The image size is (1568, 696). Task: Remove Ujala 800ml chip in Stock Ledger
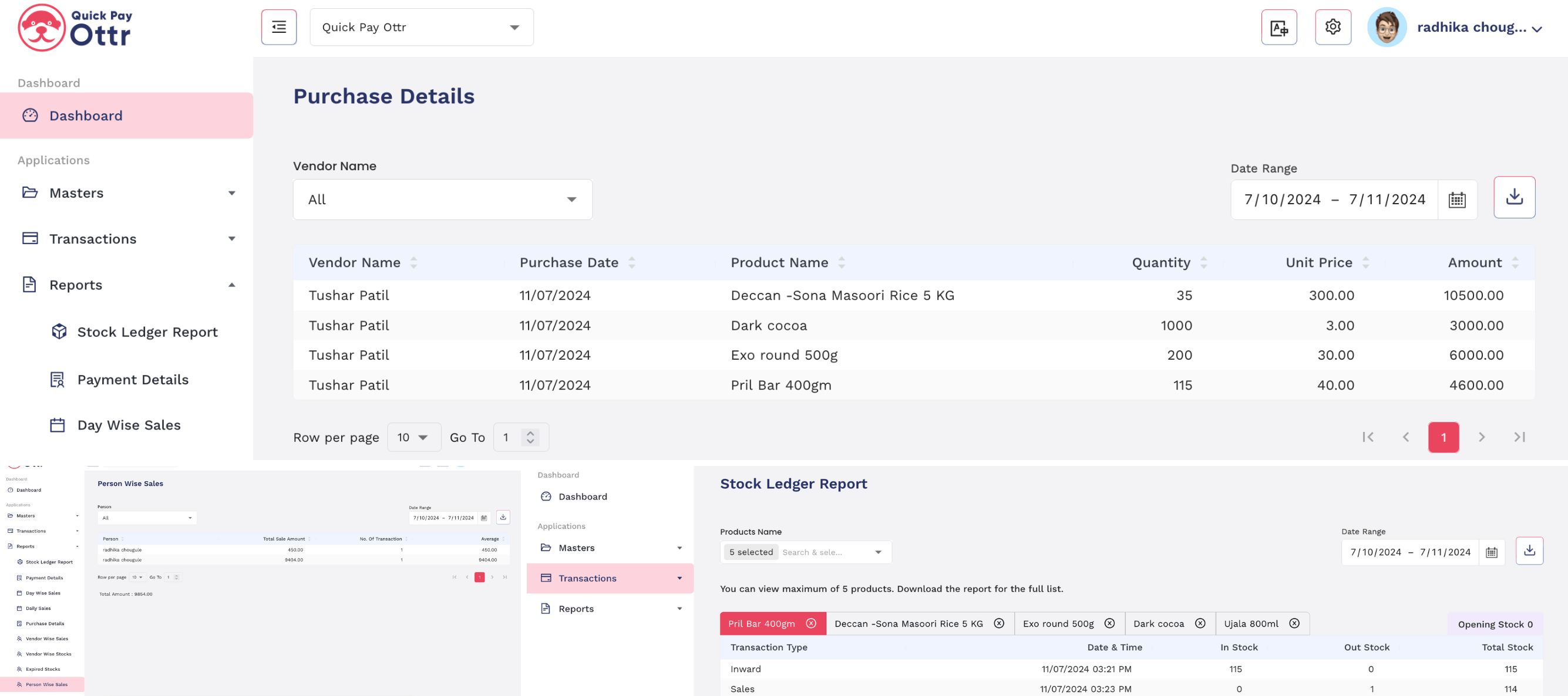[1294, 623]
